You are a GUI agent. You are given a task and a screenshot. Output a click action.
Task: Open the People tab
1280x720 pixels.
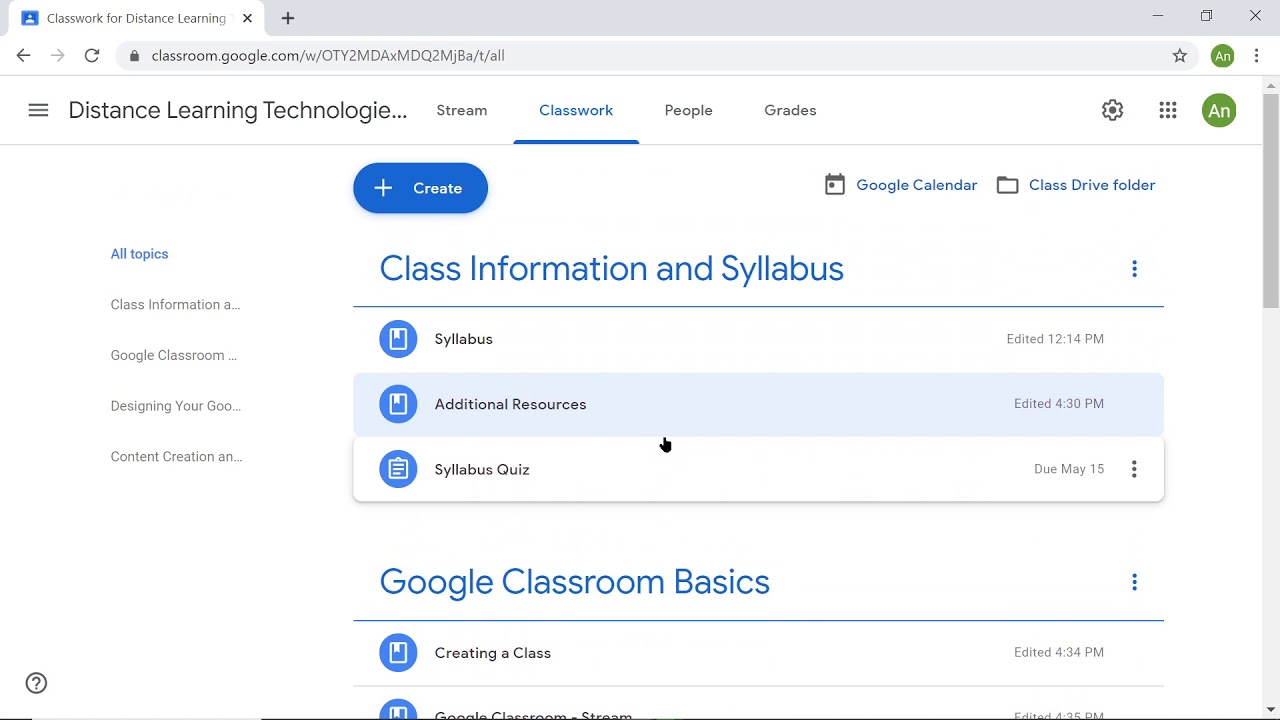[689, 110]
